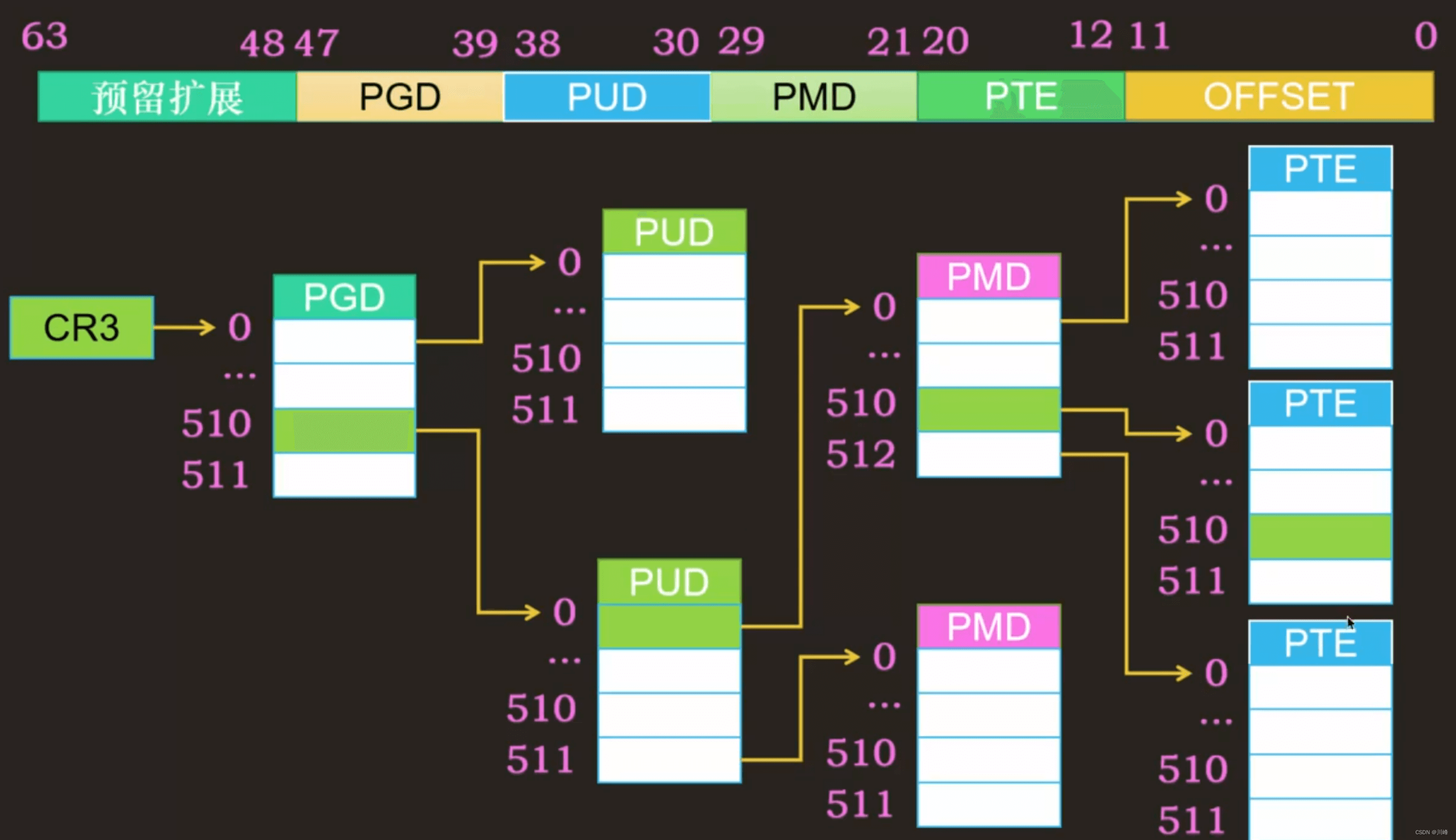Click the bit number "11" label
The height and width of the screenshot is (840, 1456).
tap(1149, 36)
